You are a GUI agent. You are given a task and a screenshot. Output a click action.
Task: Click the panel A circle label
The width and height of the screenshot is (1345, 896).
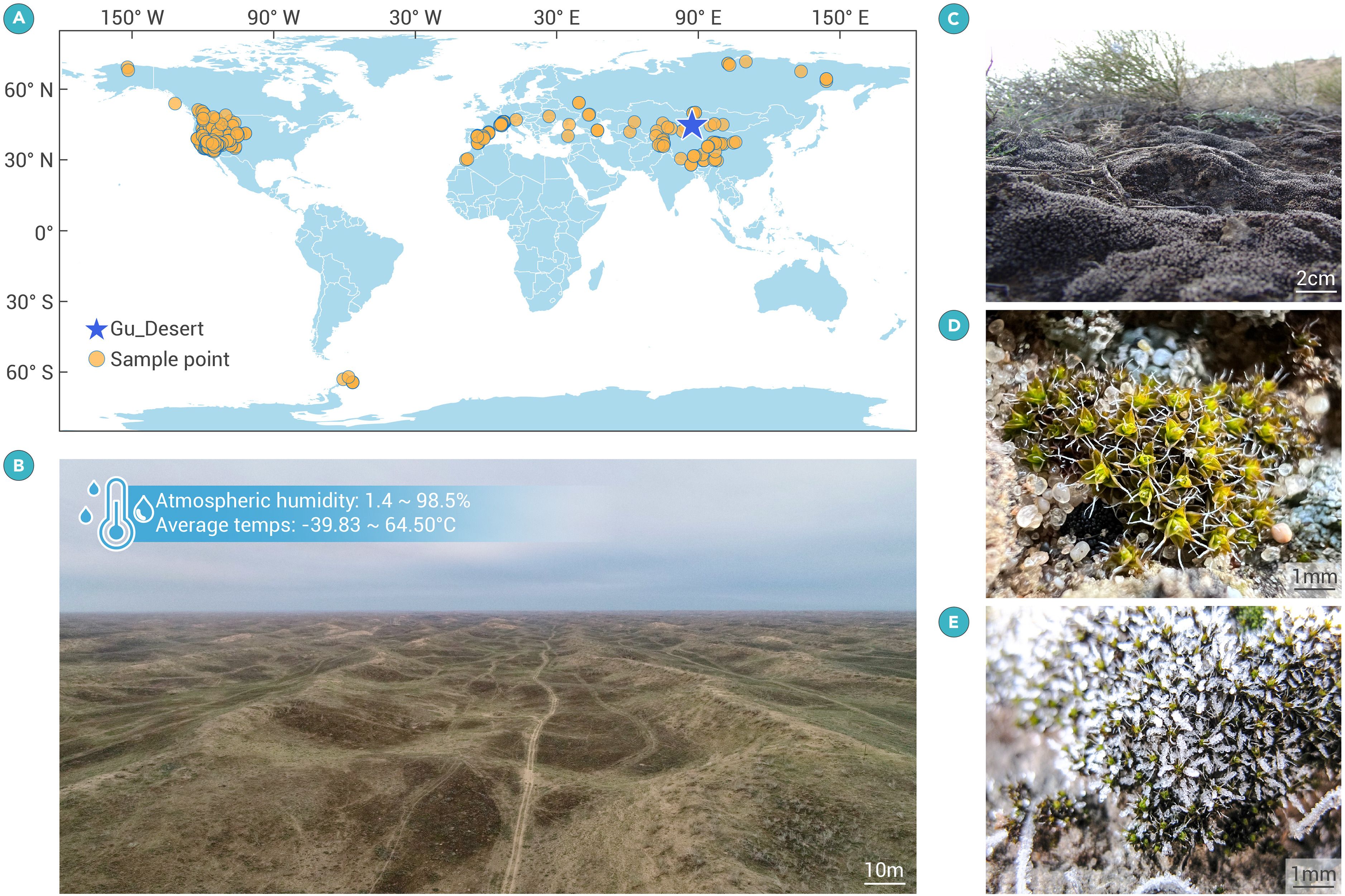[x=19, y=18]
